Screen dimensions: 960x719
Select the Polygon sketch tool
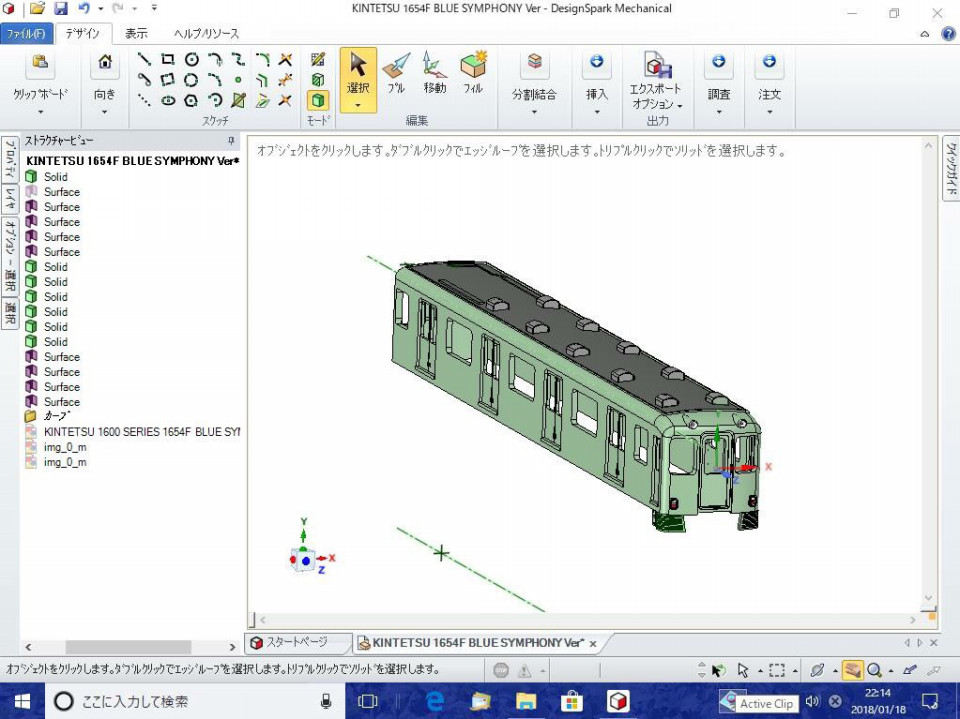(x=192, y=100)
